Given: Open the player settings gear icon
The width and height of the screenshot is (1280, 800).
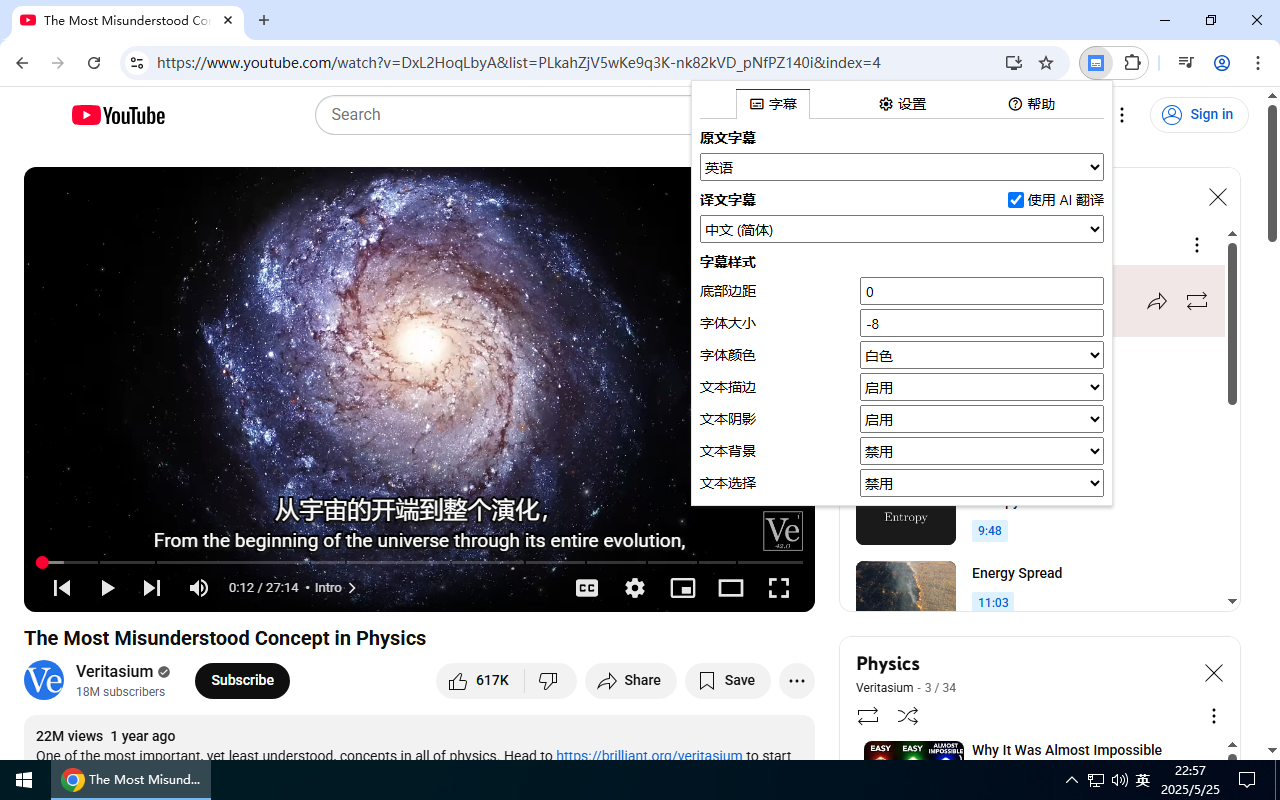Looking at the screenshot, I should [635, 588].
